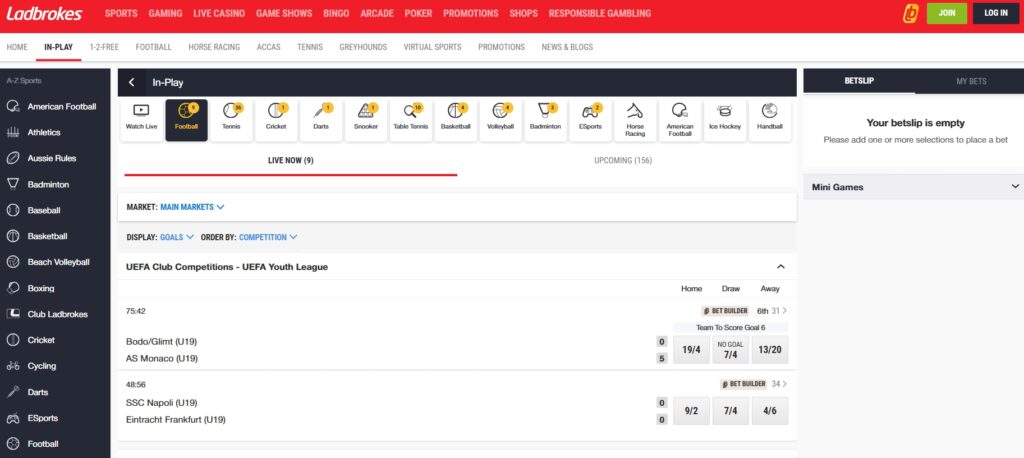Open Bodo/Glimt (U19) match details
Screen dimensions: 1024x458
[x=161, y=342]
